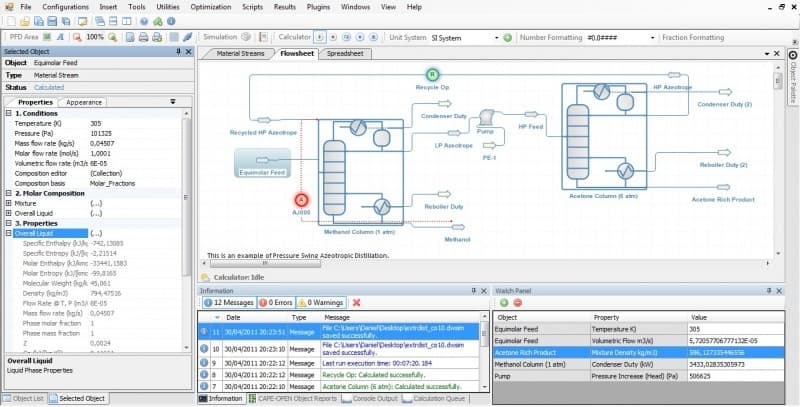This screenshot has height=407, width=800.
Task: Open the Console Output tab
Action: click(375, 399)
